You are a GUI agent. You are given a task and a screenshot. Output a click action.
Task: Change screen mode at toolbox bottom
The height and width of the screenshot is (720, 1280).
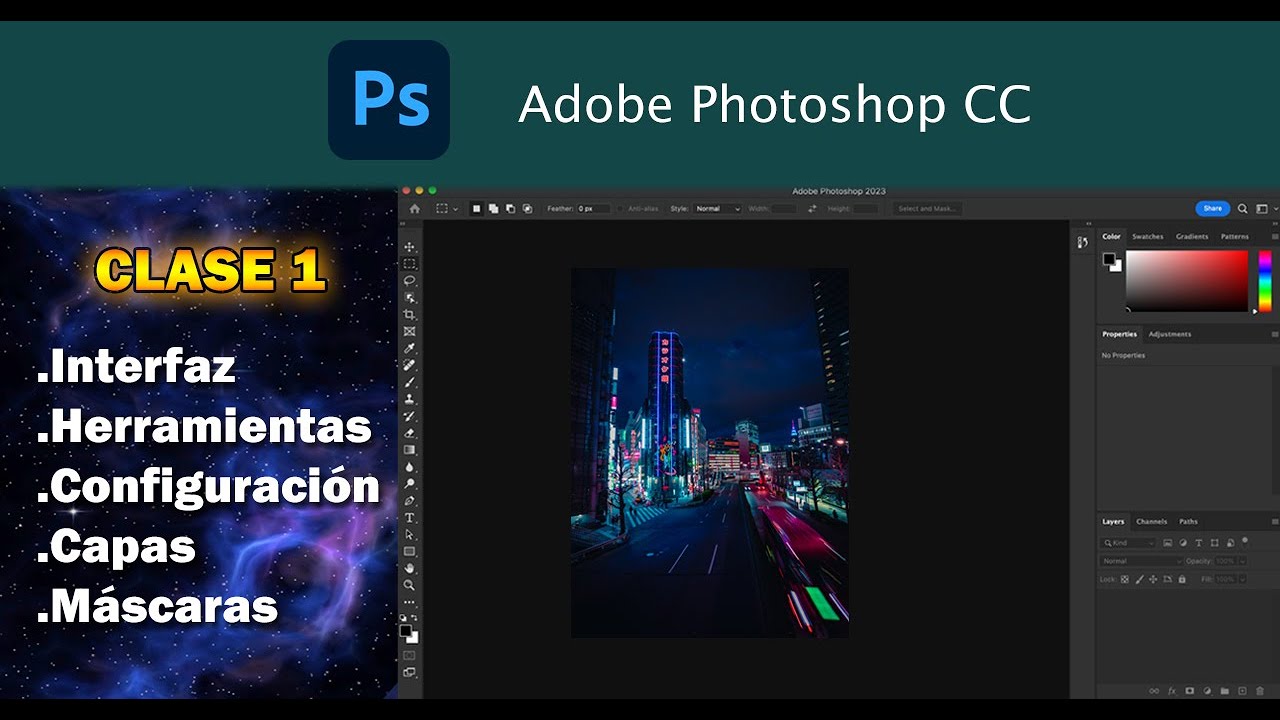410,674
